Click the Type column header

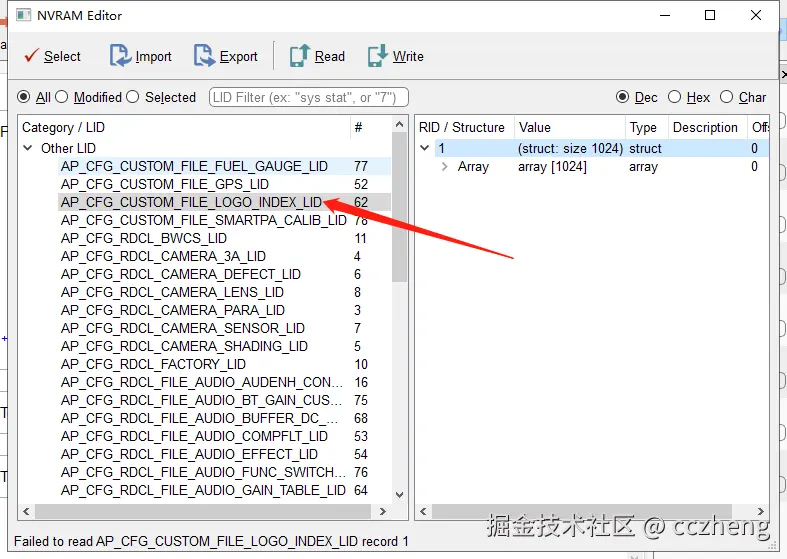point(647,127)
